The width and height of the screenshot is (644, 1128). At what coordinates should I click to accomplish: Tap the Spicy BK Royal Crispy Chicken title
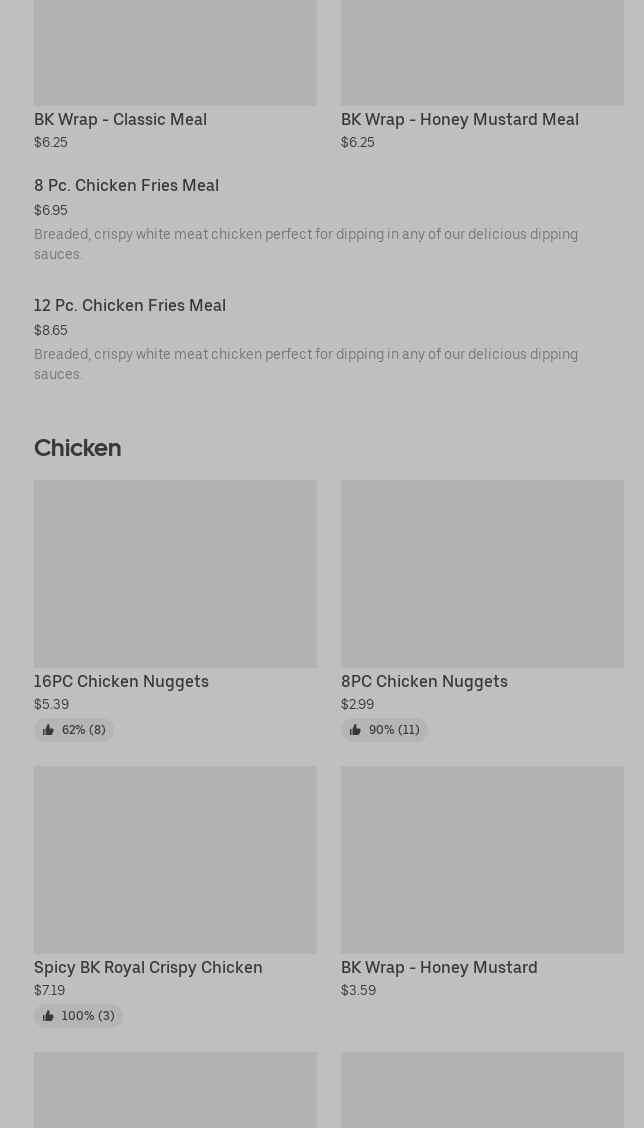148,967
